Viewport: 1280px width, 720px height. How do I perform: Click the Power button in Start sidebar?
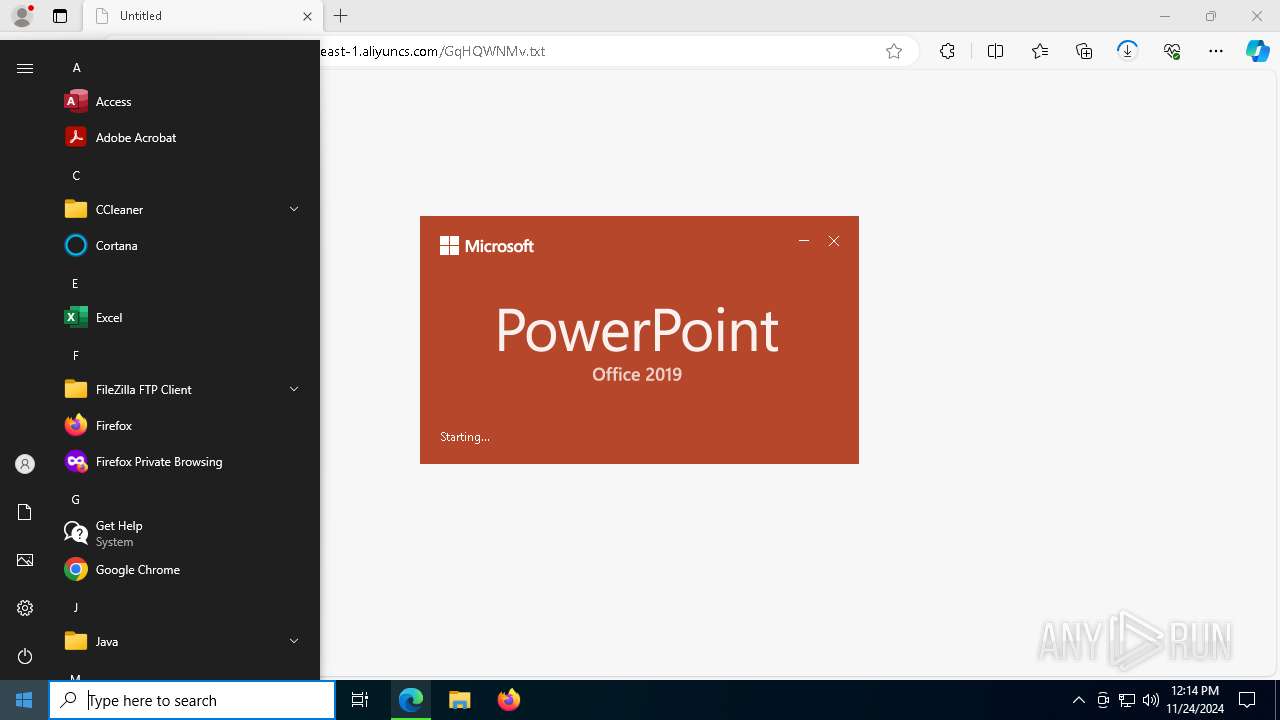25,656
